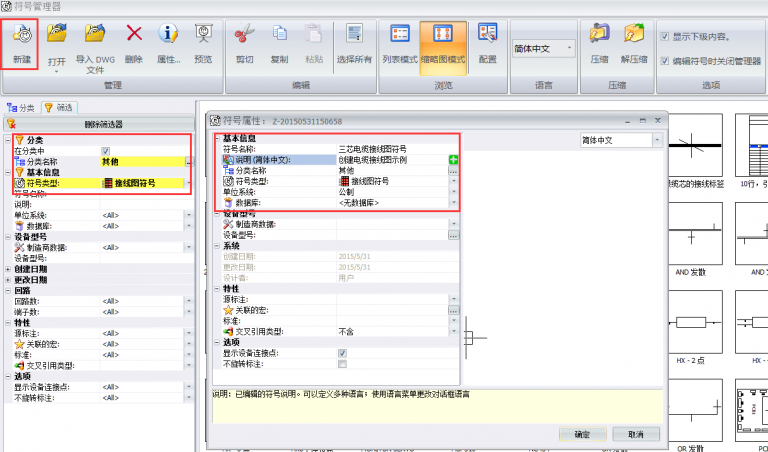This screenshot has width=768, height=452.
Task: Uncheck 显示设备连接点 in the dialog
Action: pos(342,353)
